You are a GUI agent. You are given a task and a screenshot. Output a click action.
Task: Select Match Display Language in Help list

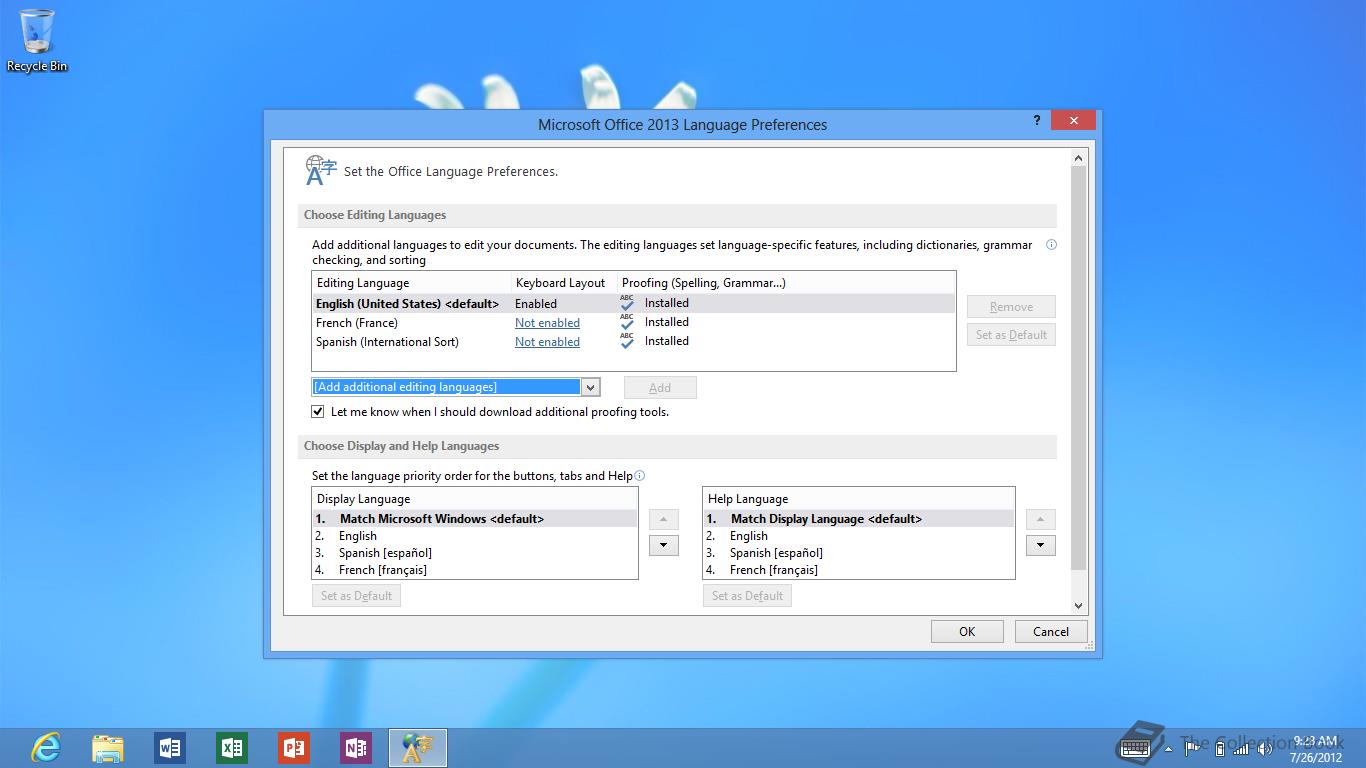coord(859,519)
